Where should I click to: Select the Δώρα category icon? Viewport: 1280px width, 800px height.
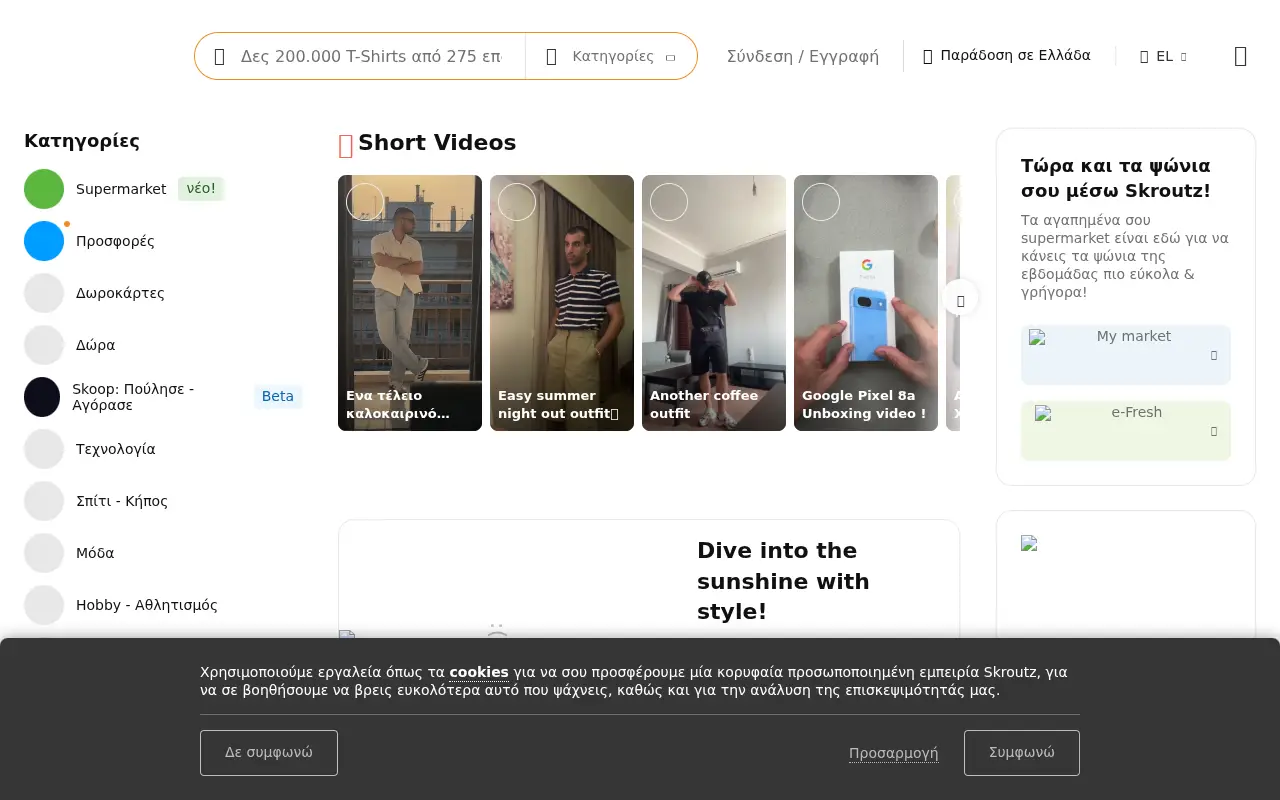click(x=44, y=345)
